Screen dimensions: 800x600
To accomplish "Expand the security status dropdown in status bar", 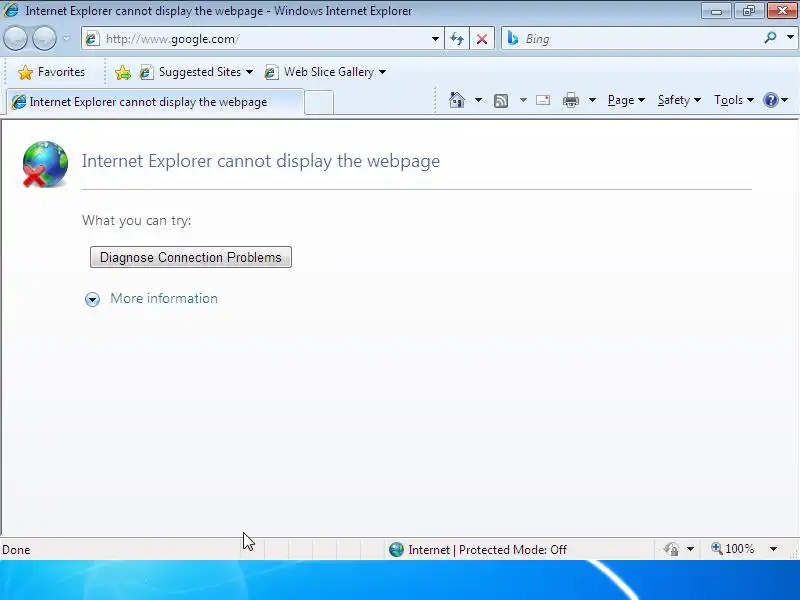I will (x=690, y=549).
